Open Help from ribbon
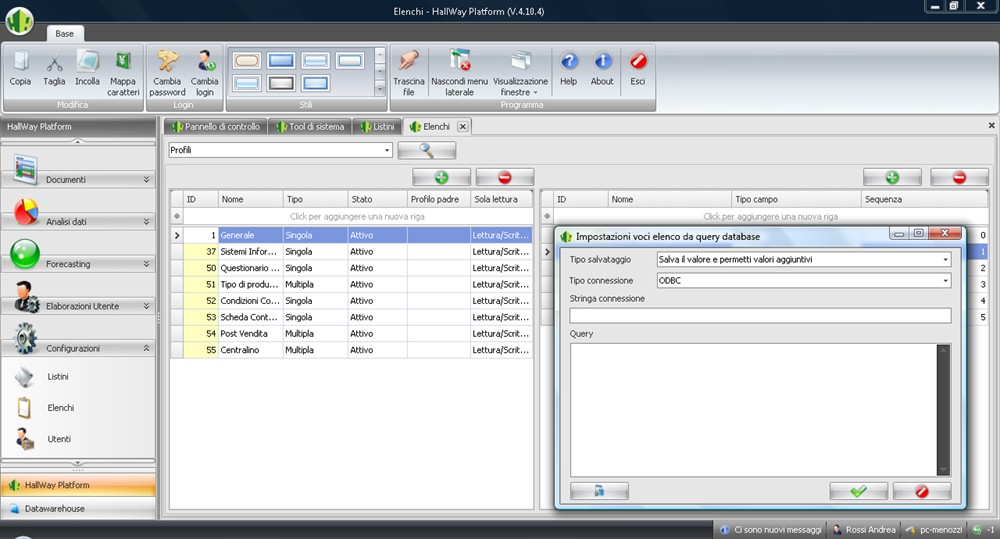 point(569,69)
